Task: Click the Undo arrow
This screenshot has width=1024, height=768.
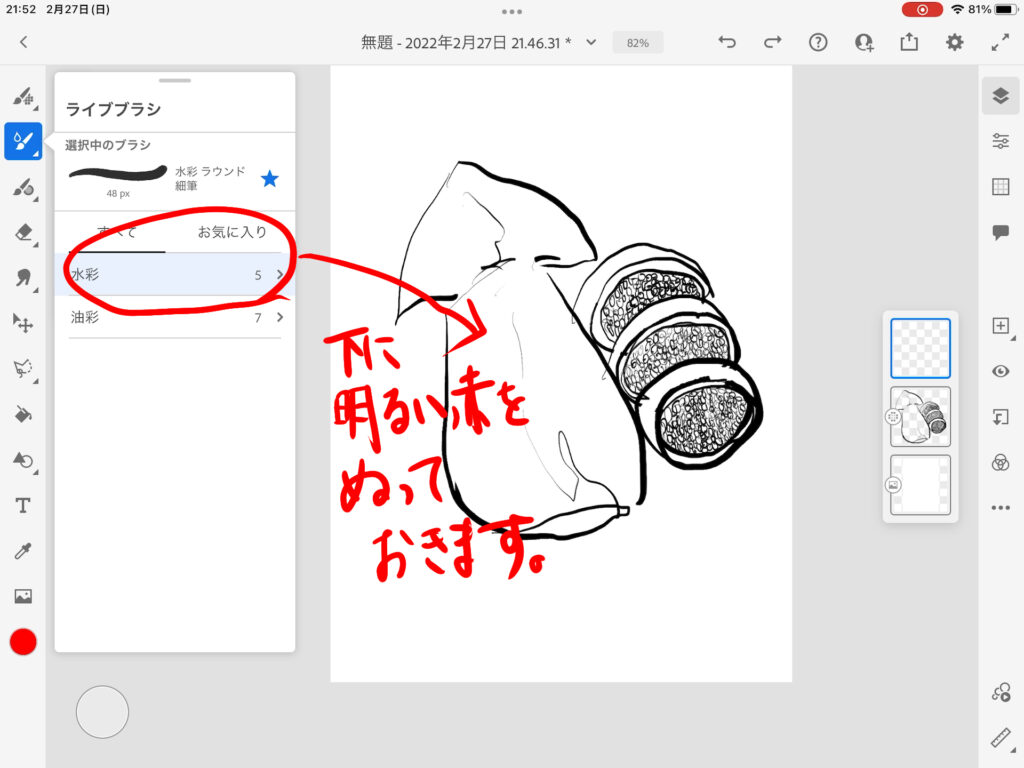Action: coord(727,42)
